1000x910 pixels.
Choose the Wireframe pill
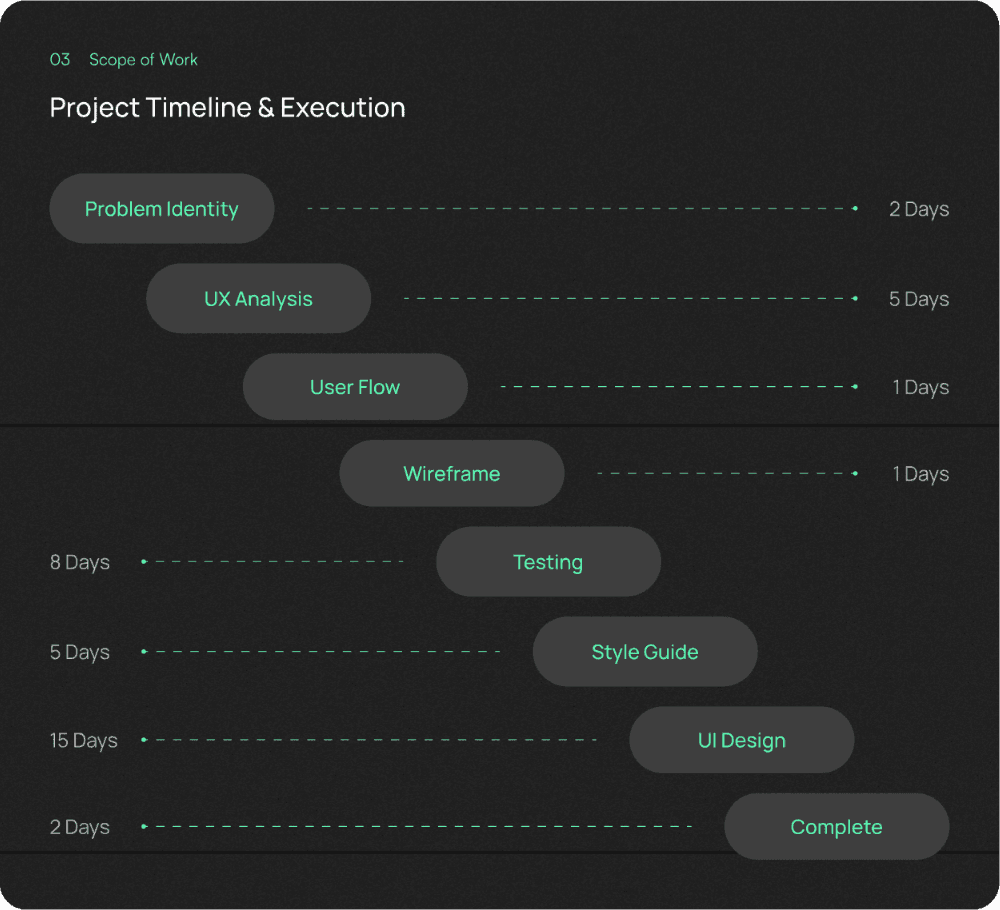[x=452, y=474]
